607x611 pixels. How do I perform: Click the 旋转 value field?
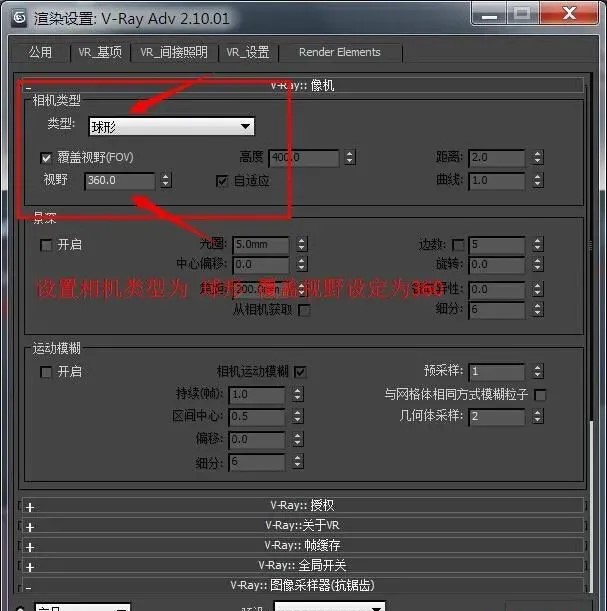coord(497,265)
